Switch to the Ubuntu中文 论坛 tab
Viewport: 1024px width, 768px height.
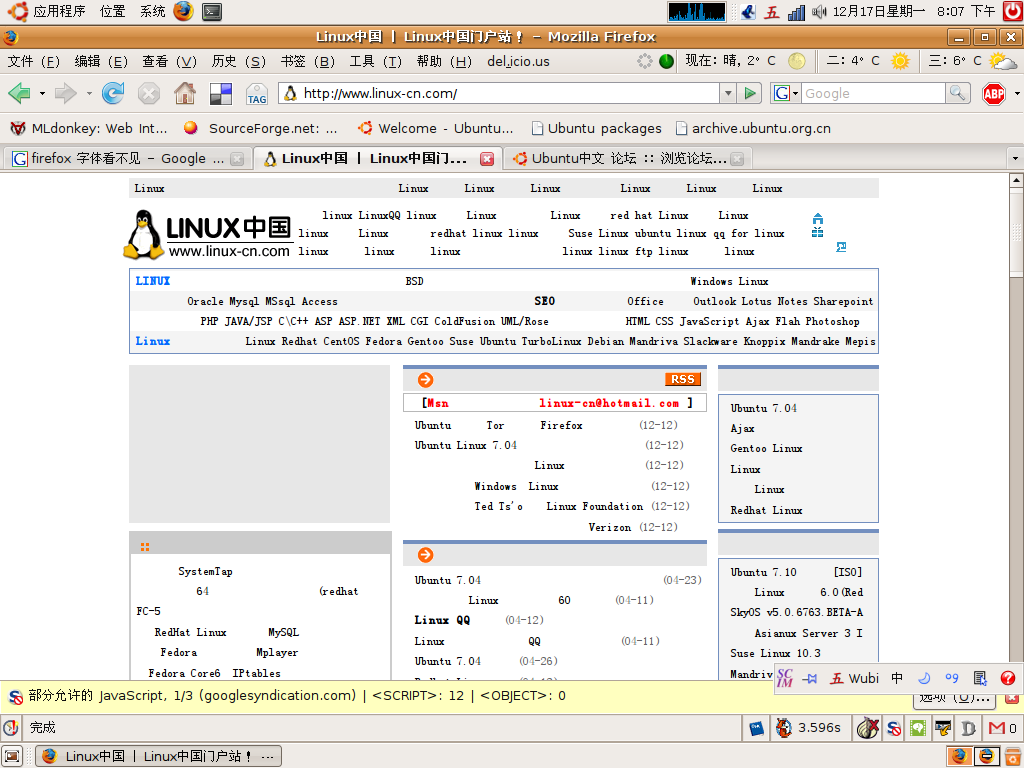[x=628, y=158]
